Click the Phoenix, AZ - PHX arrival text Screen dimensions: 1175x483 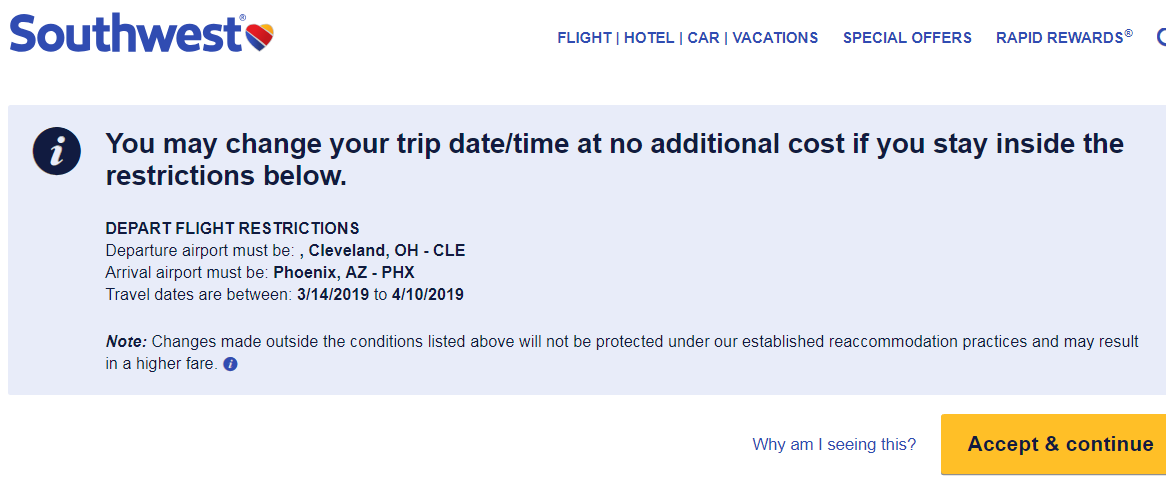[344, 272]
